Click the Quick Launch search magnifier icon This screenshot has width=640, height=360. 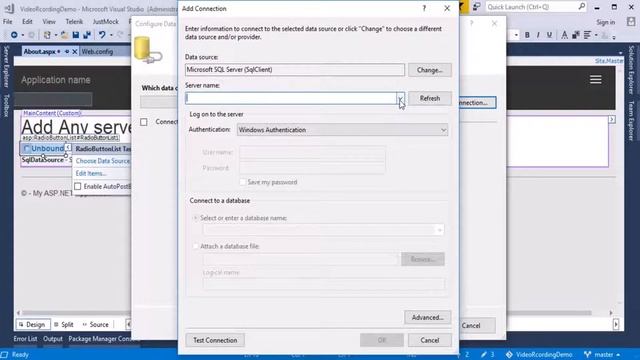[x=582, y=7]
